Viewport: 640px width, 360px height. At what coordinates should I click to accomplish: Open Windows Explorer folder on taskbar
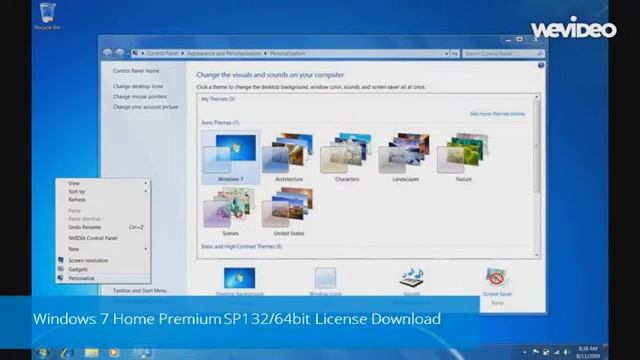pos(91,353)
